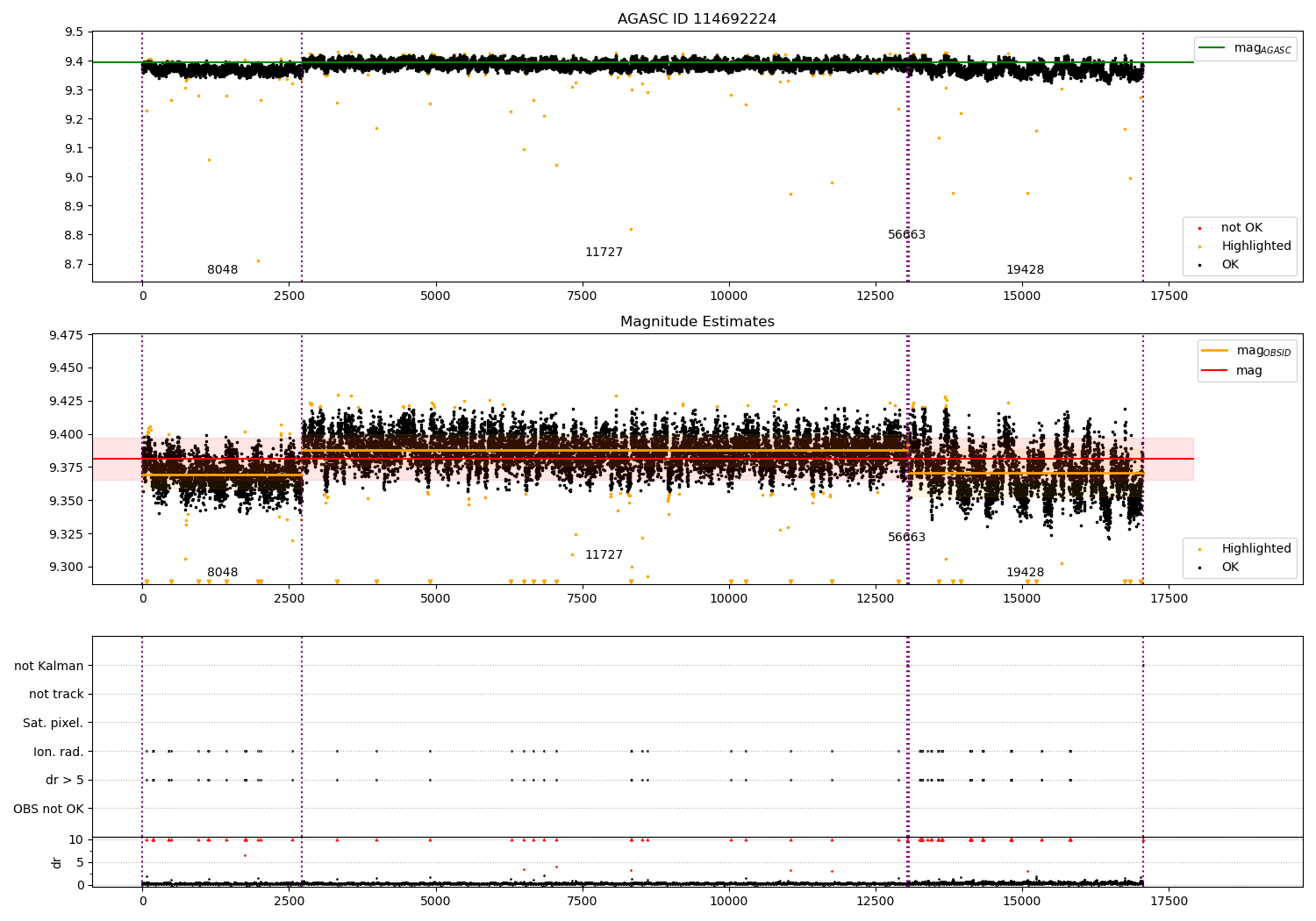Click the plot title 'AGASC ID 114692224'
Image resolution: width=1316 pixels, height=921 pixels.
coord(697,19)
